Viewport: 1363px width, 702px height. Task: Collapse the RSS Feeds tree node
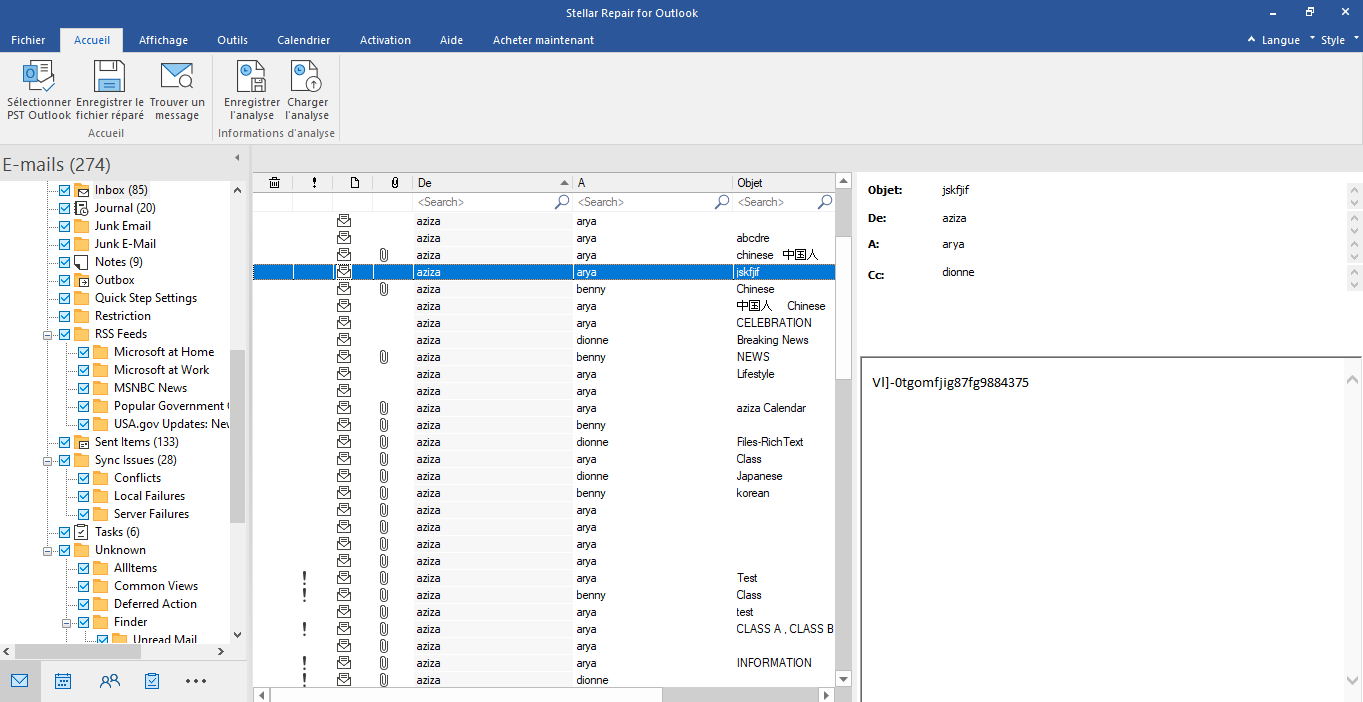[47, 334]
